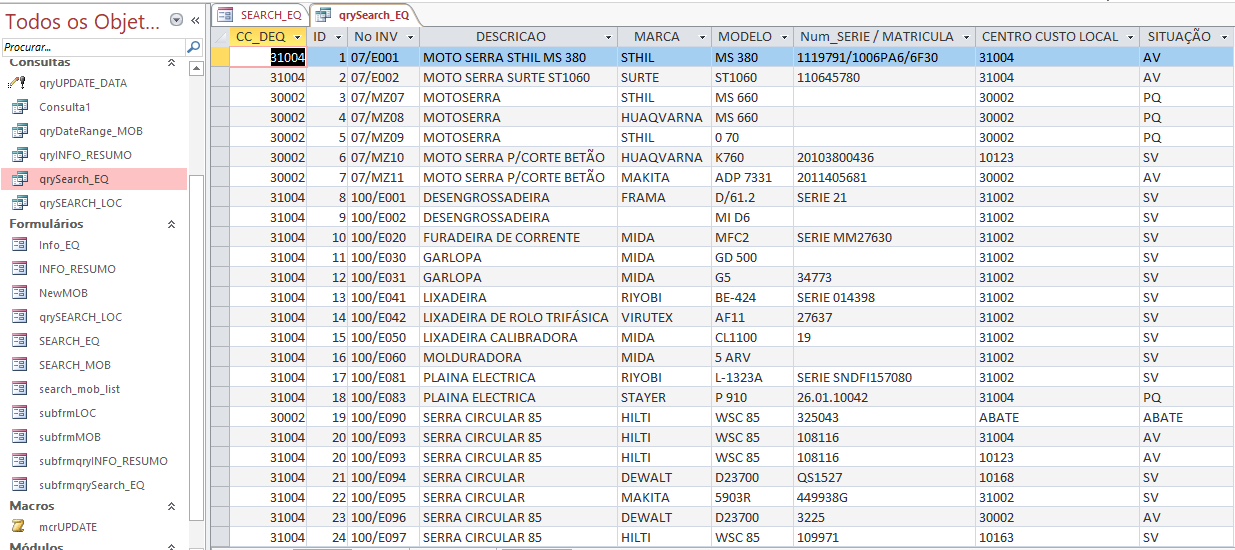Click the Procurar search input field
The height and width of the screenshot is (550, 1235).
click(93, 47)
